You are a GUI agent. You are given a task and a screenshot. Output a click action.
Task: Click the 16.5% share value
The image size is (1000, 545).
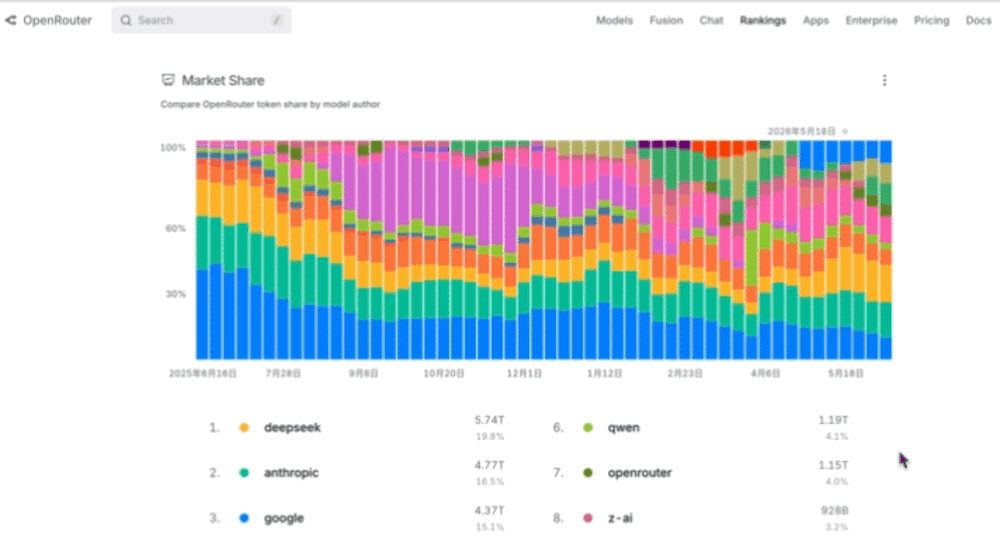click(490, 482)
